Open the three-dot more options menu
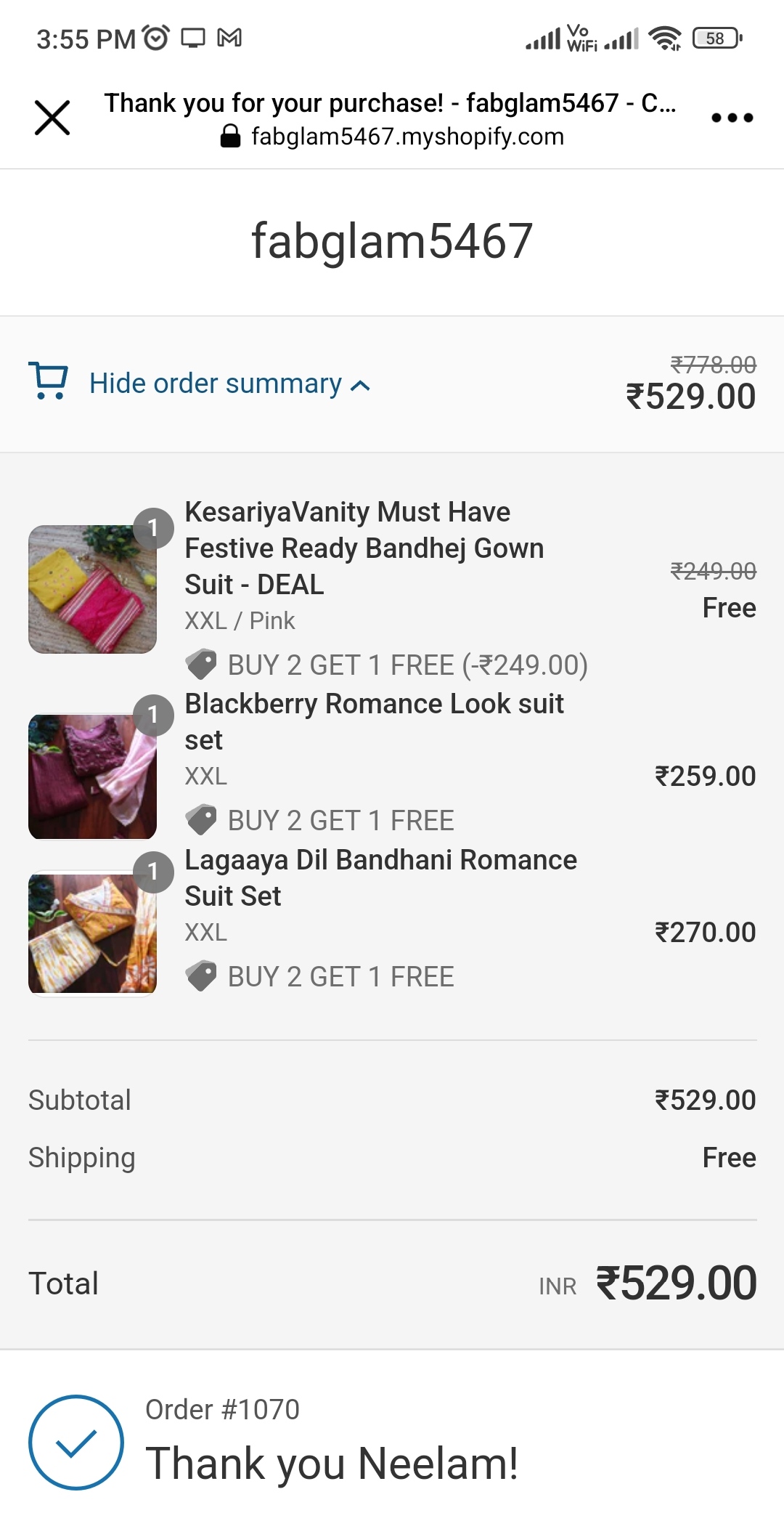 pyautogui.click(x=732, y=118)
